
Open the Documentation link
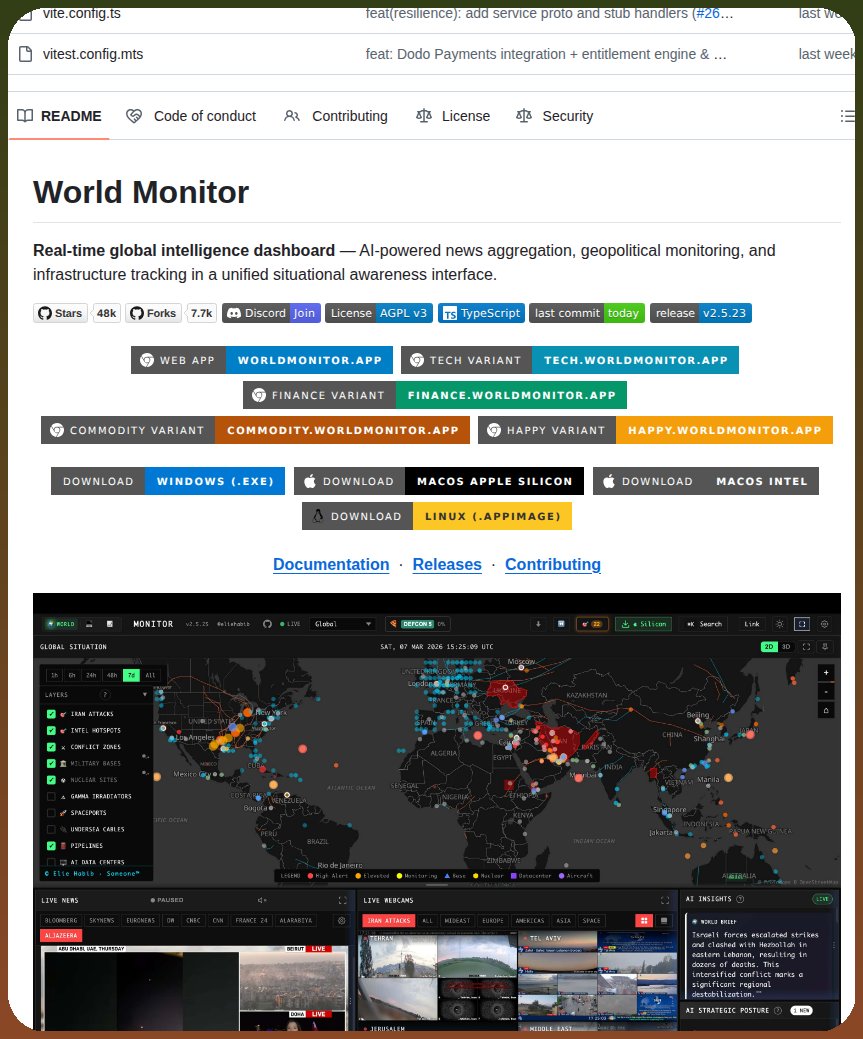click(x=331, y=564)
